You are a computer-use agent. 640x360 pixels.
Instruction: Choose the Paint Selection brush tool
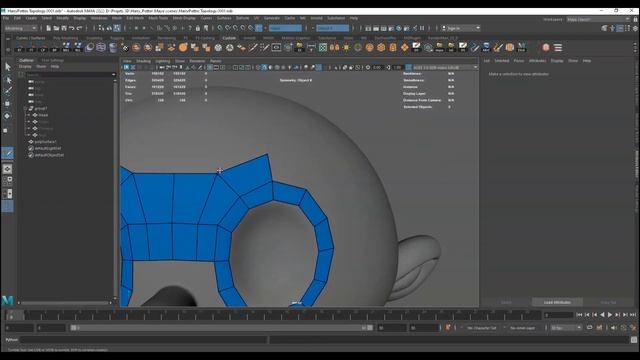(7, 91)
